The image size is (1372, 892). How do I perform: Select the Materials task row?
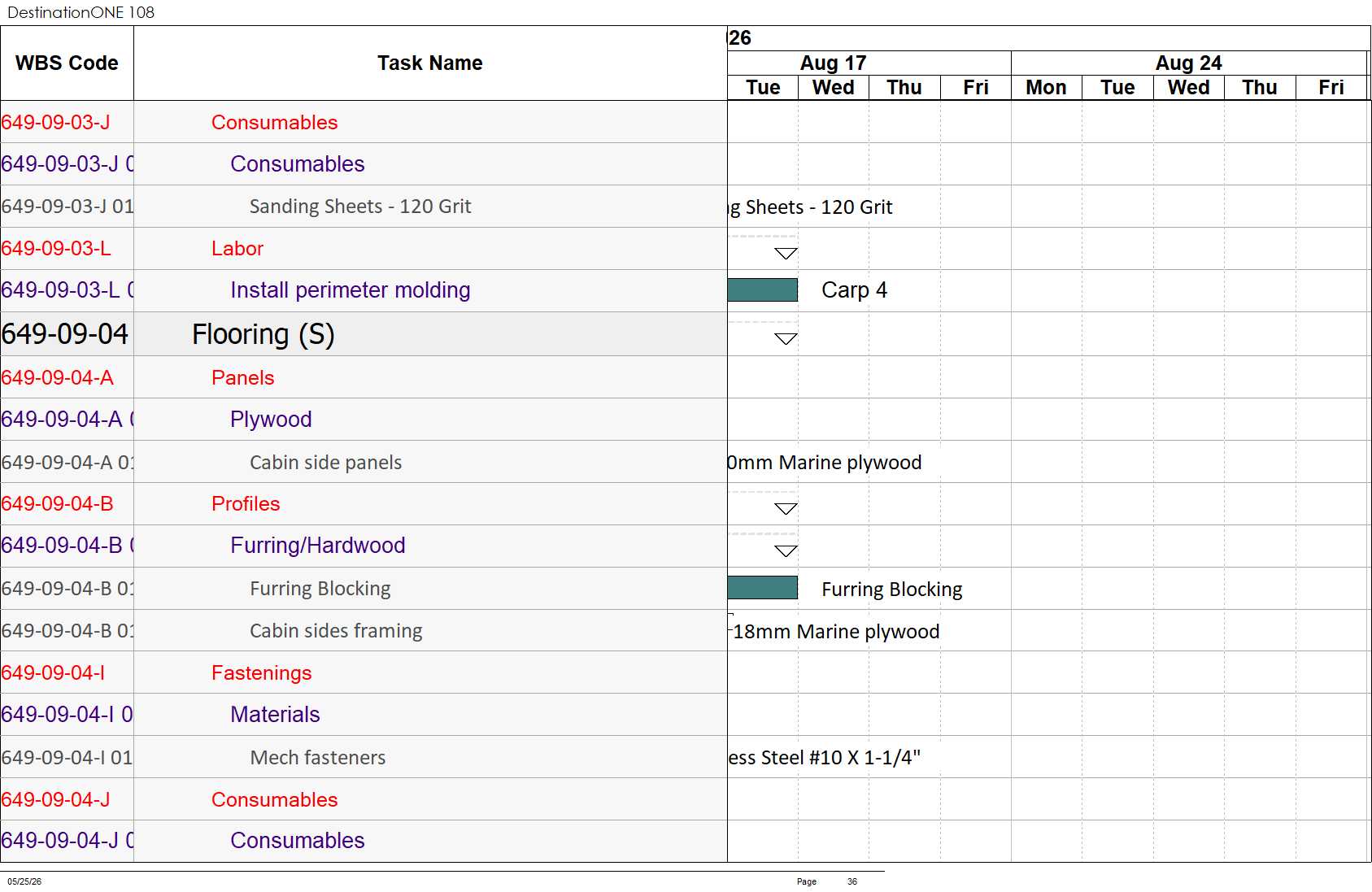click(275, 715)
